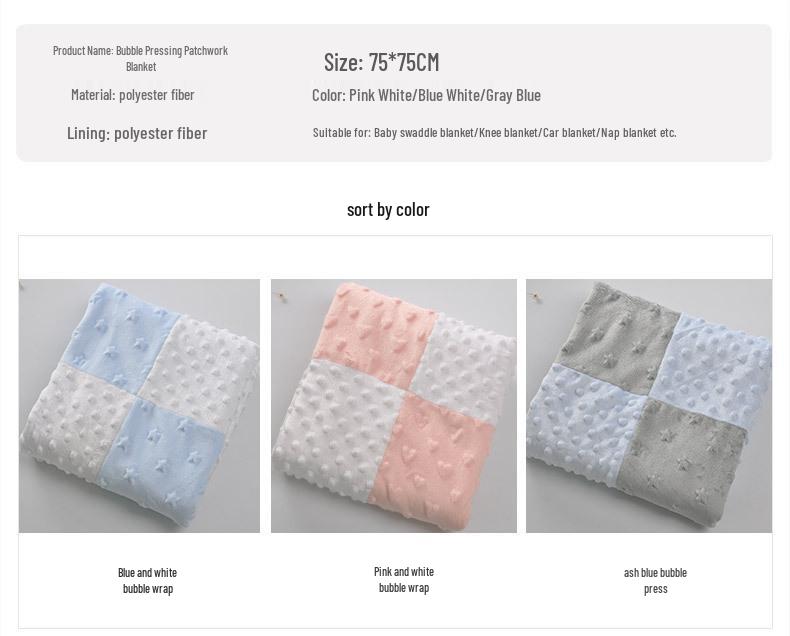Open the blue and white blanket photo
This screenshot has height=636, width=790.
[139, 405]
